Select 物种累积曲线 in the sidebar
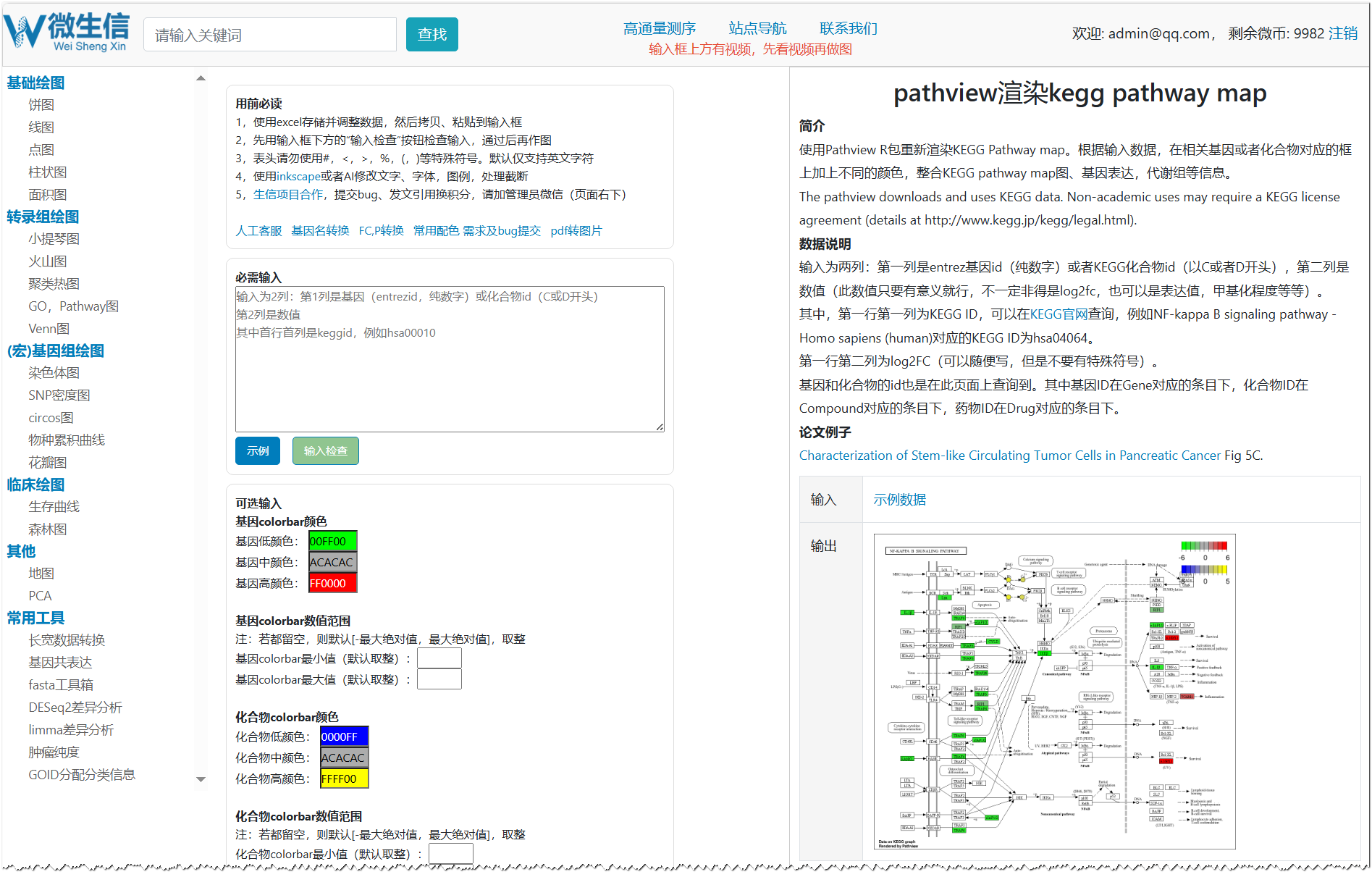Screen dimensions: 1372x877 [x=67, y=440]
